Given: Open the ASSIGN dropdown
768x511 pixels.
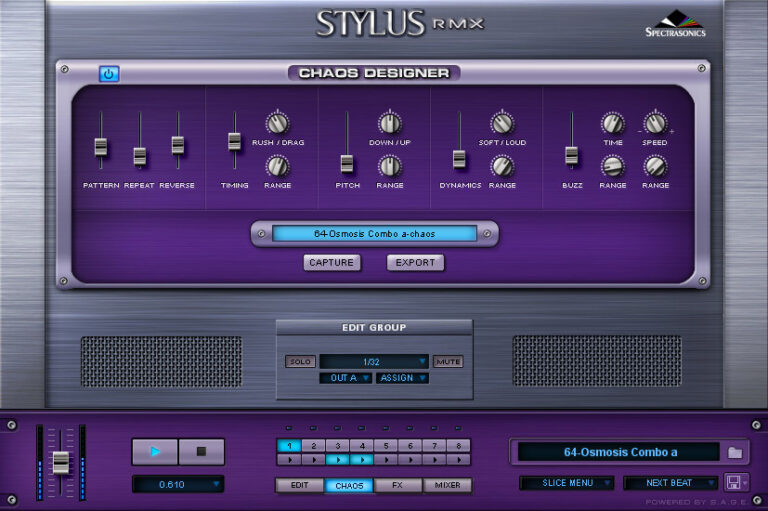Looking at the screenshot, I should (402, 378).
